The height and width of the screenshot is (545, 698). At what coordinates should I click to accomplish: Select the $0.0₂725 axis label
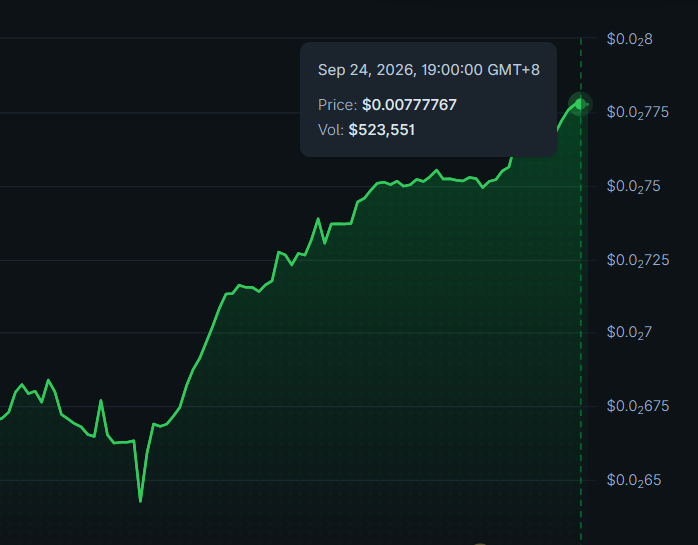638,260
